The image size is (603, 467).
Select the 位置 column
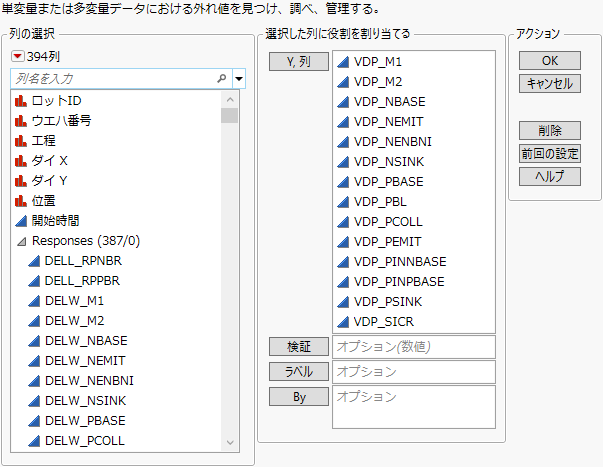coord(43,201)
